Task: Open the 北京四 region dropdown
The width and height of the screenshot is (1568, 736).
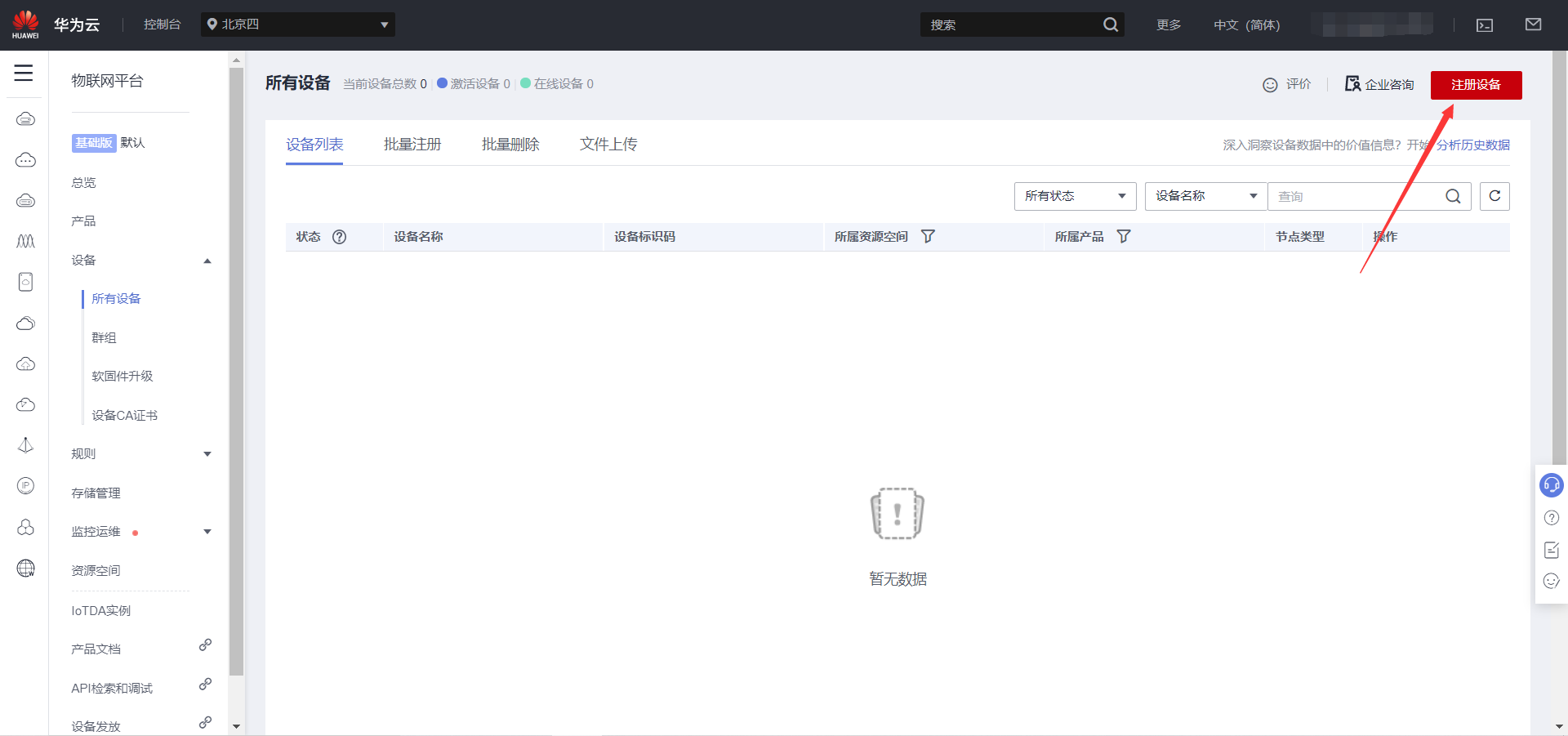Action: [x=298, y=25]
